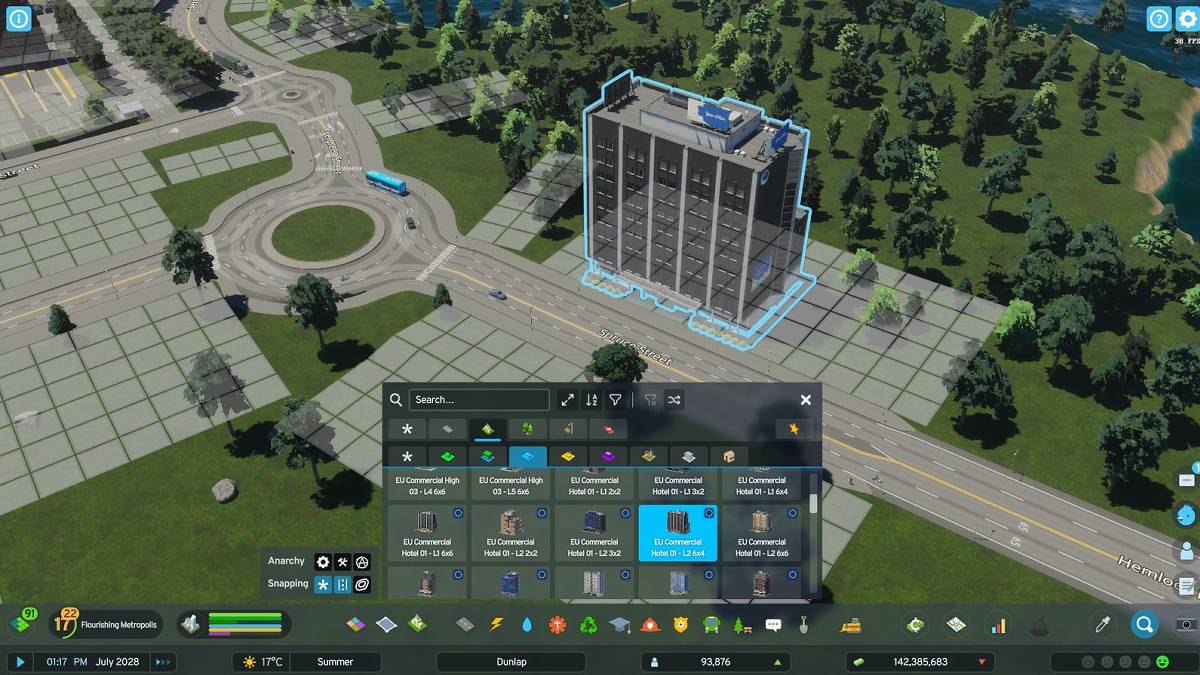This screenshot has height=675, width=1200.
Task: Click the asset search input field
Action: pyautogui.click(x=480, y=400)
